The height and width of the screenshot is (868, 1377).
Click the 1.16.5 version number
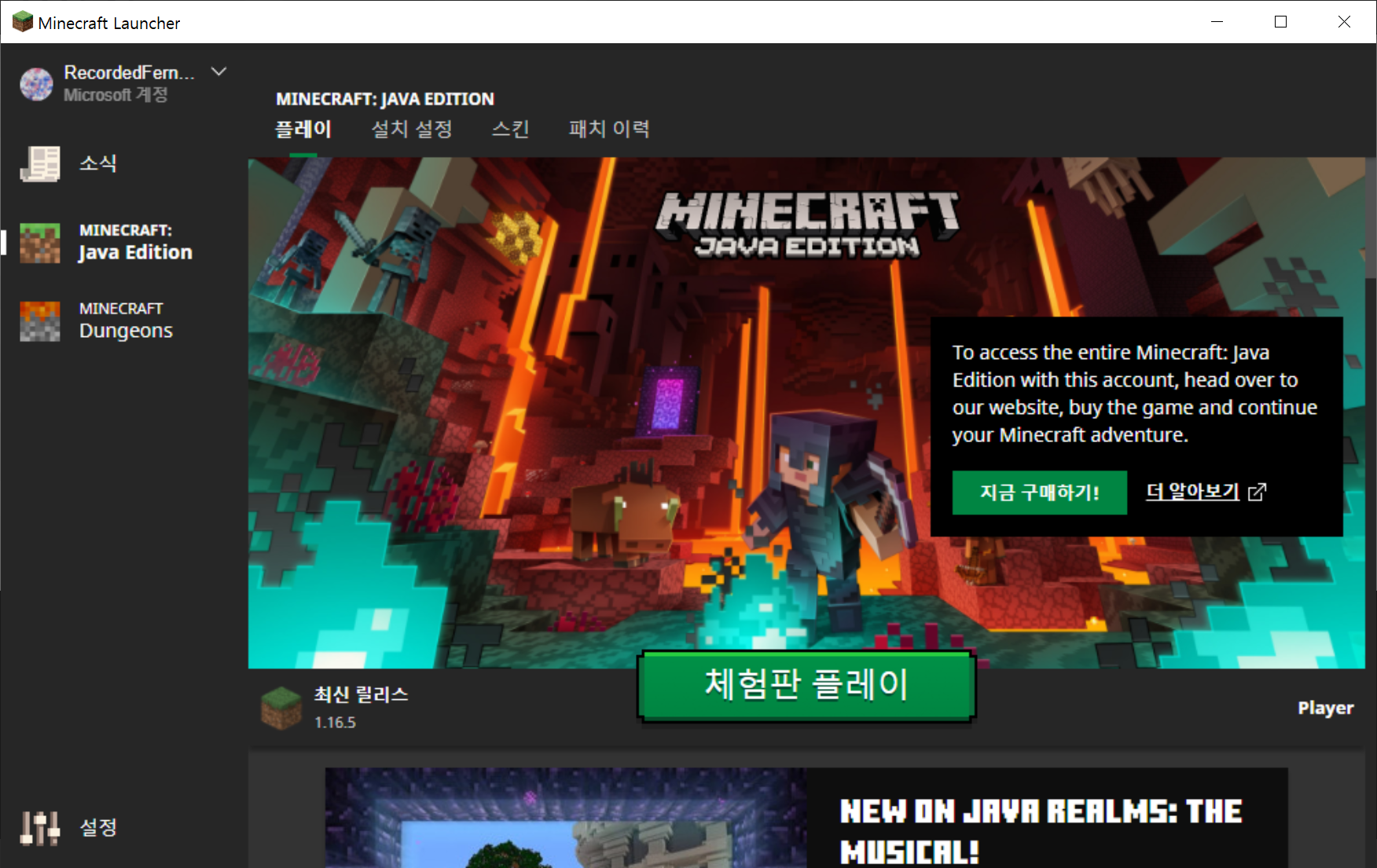pyautogui.click(x=335, y=722)
